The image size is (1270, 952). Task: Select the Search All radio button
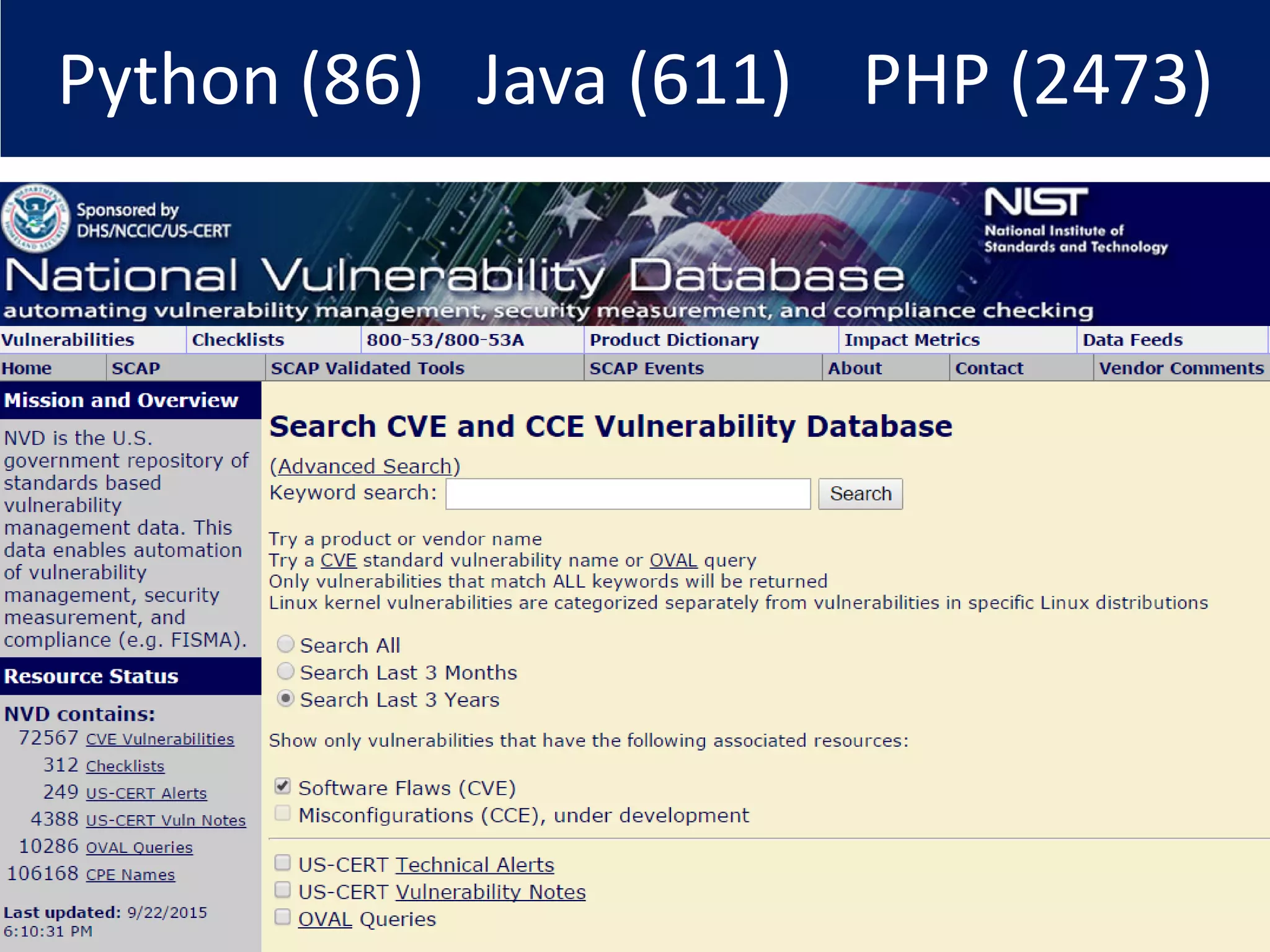[x=285, y=645]
